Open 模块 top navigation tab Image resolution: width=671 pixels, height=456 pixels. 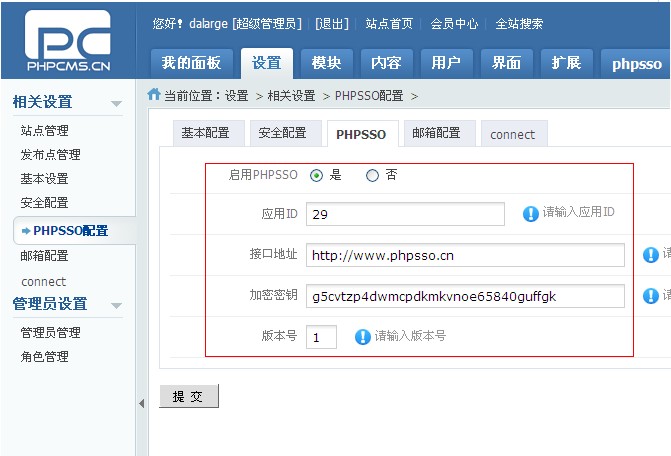[x=327, y=63]
